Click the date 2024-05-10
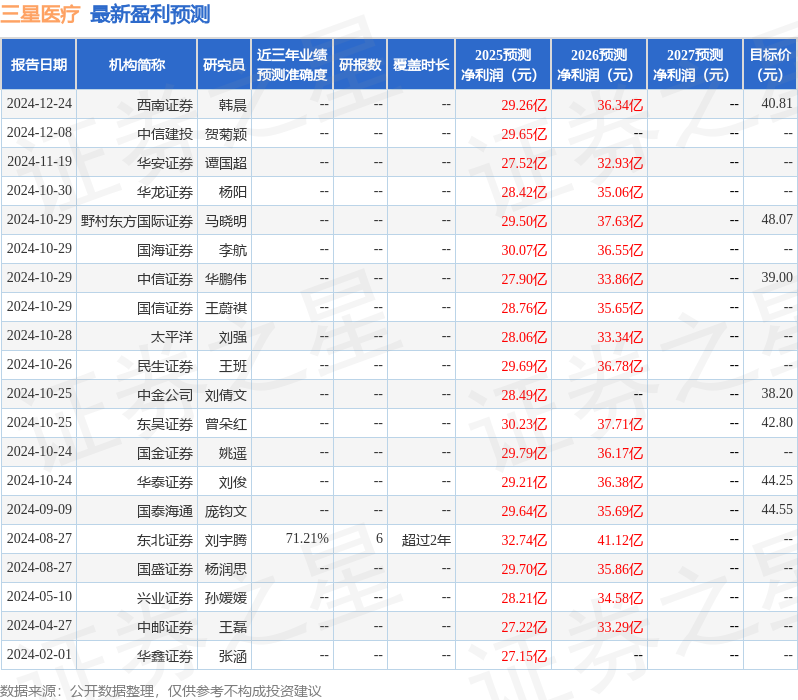The image size is (798, 700). pyautogui.click(x=39, y=597)
